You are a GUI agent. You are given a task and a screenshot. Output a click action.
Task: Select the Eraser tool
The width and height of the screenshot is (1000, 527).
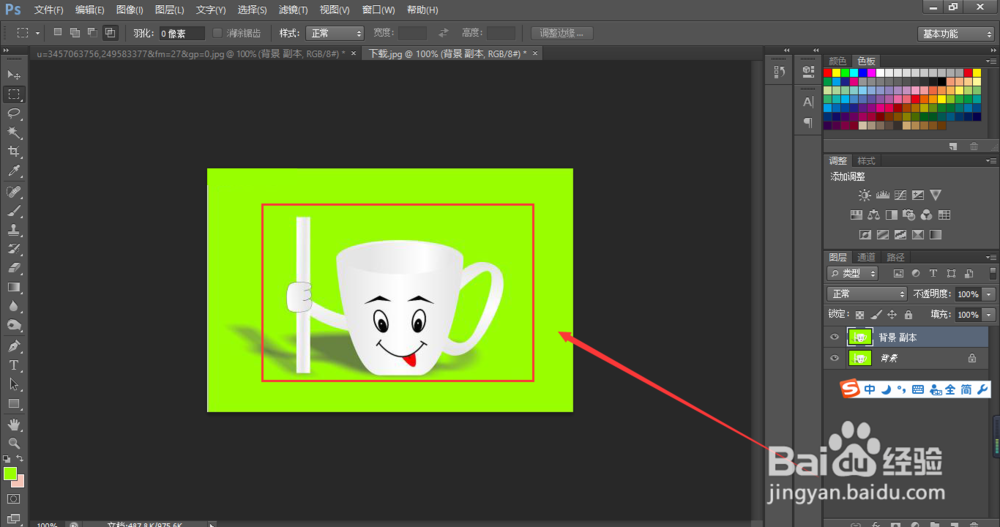pos(13,268)
